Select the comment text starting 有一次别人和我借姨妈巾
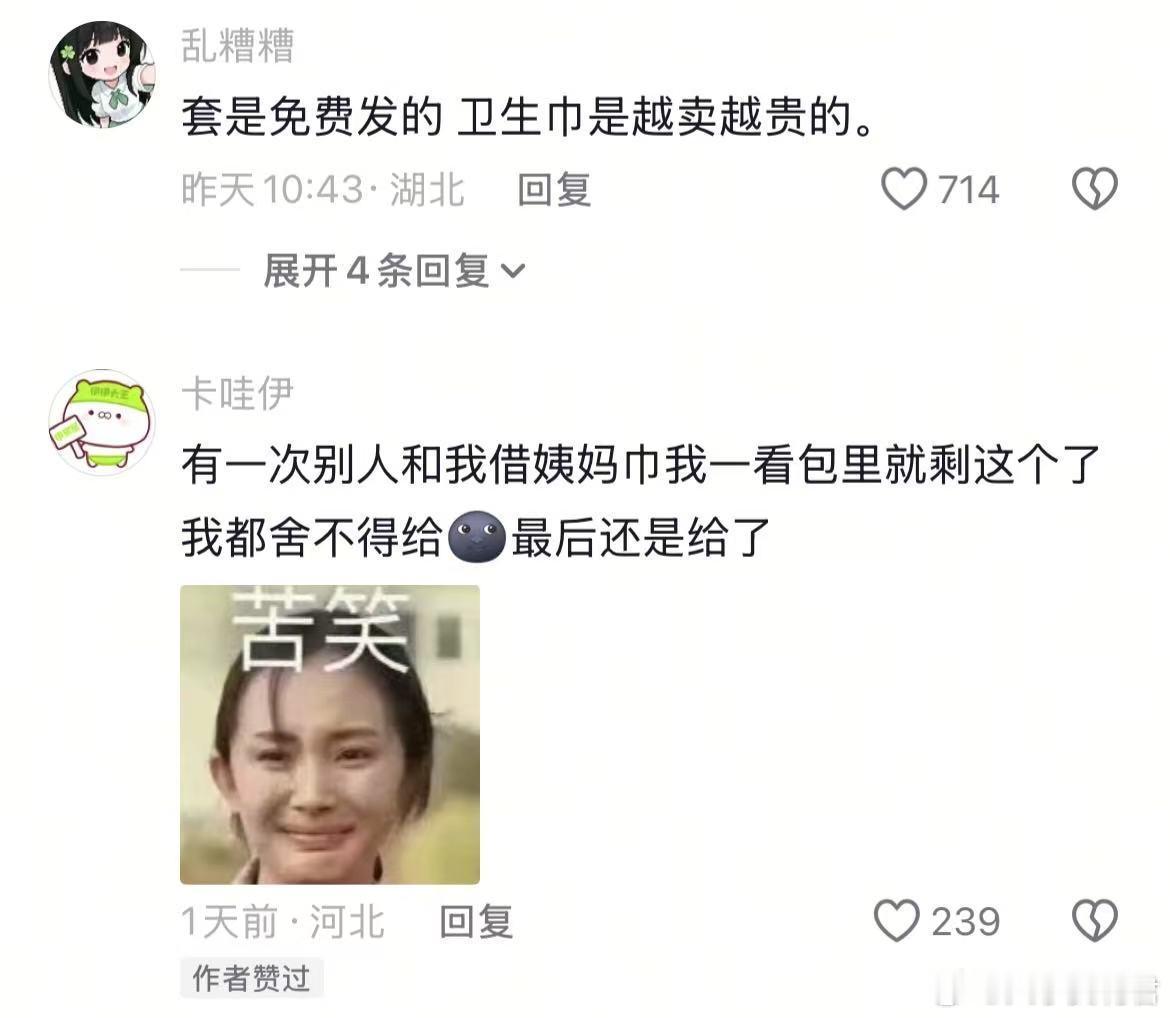Viewport: 1170px width, 1018px height. point(641,501)
